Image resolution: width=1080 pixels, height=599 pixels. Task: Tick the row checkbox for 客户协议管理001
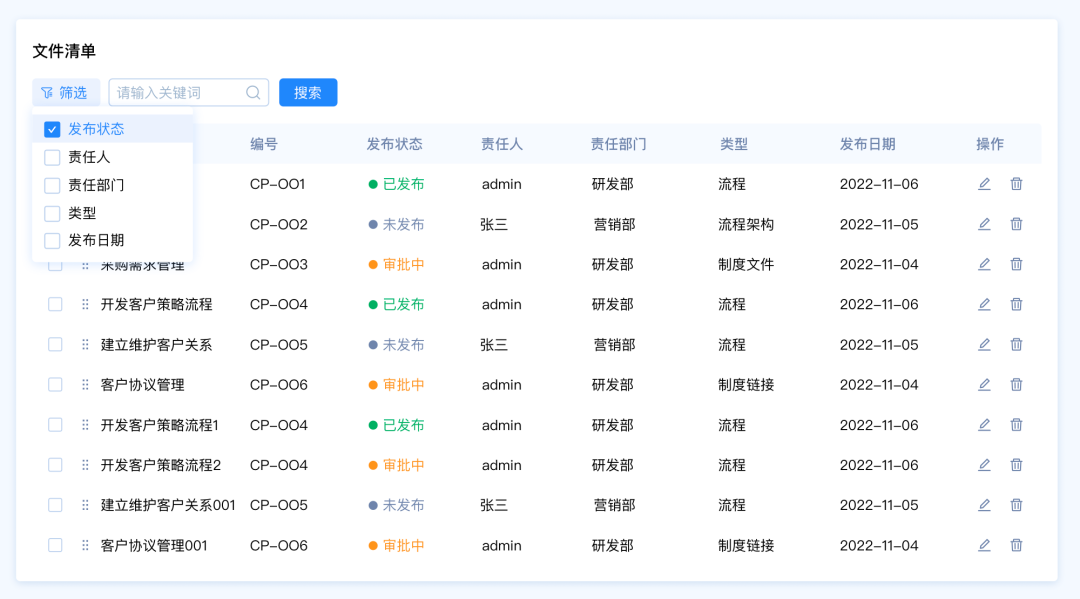[55, 545]
